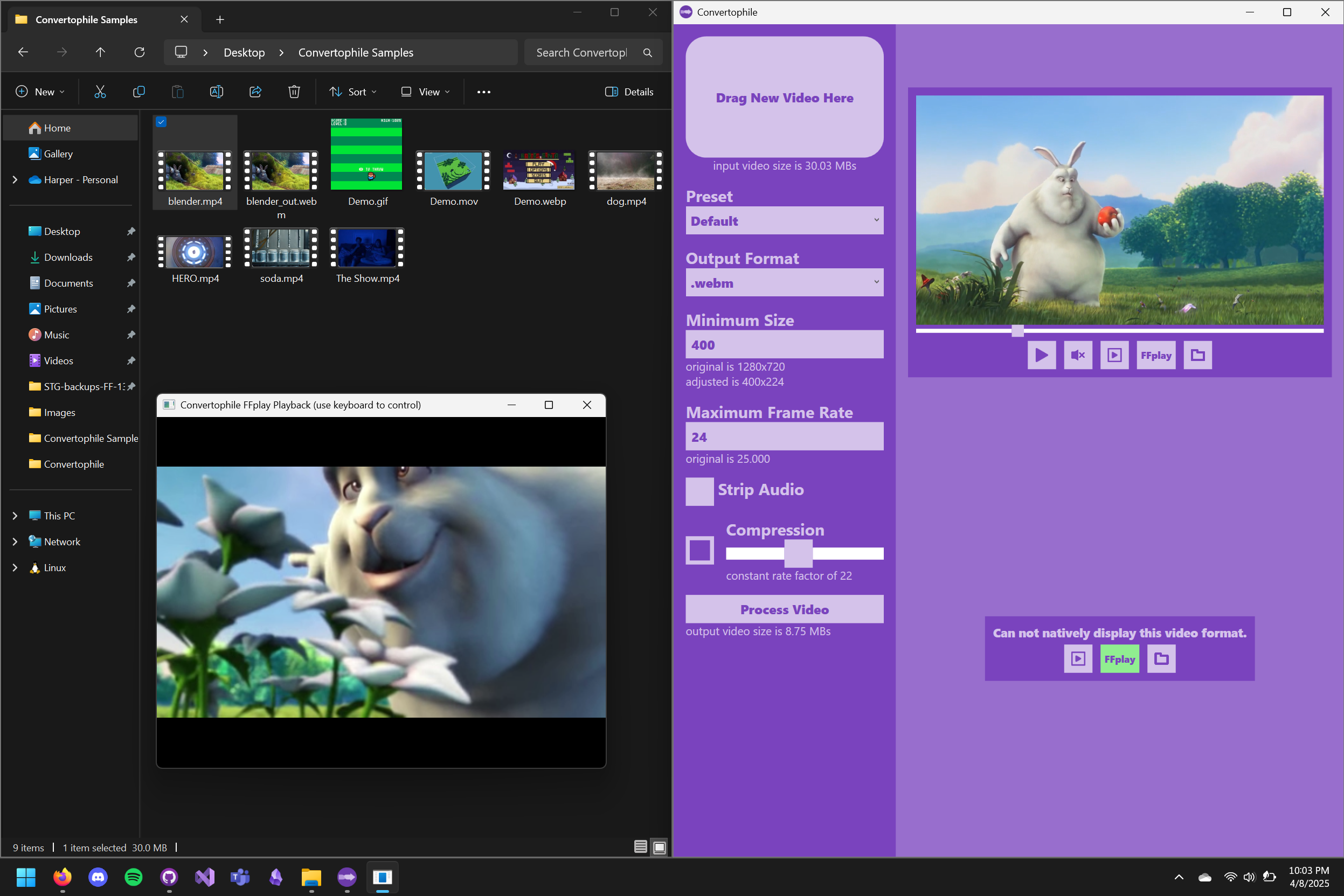The height and width of the screenshot is (896, 1344).
Task: Expand Harper - Personal in navigation pane
Action: 16,179
